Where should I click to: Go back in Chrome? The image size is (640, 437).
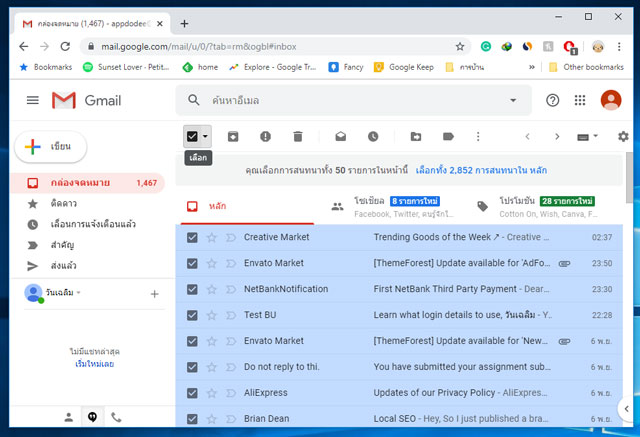(x=24, y=47)
